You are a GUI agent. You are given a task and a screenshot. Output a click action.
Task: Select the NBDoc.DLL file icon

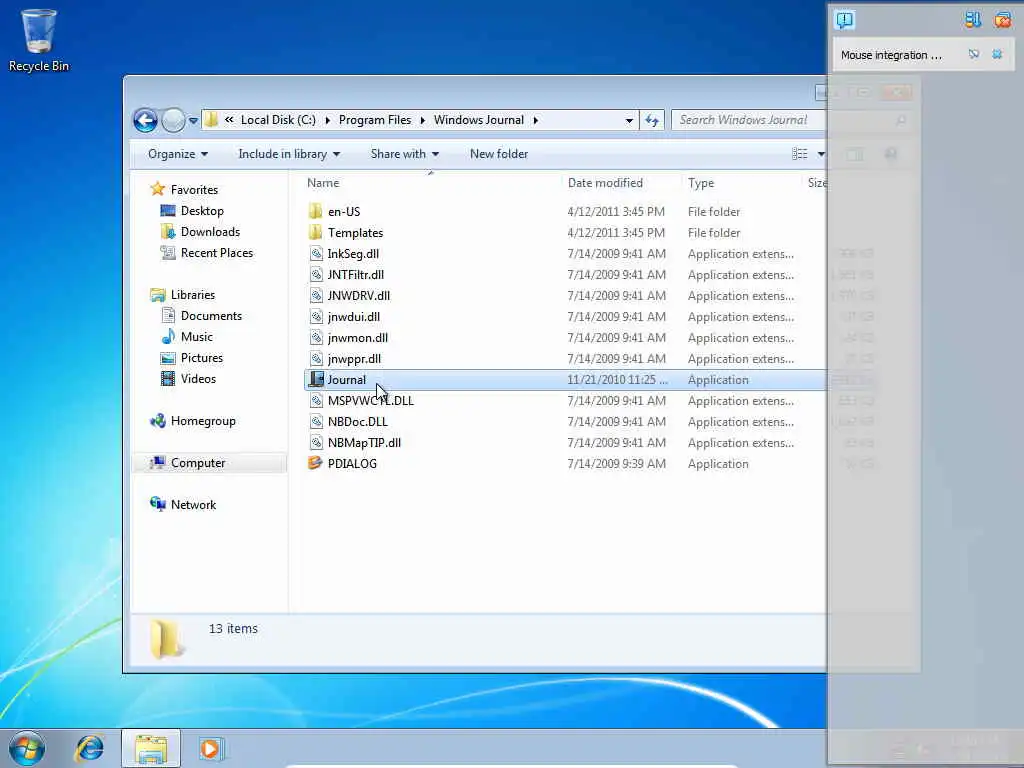point(315,421)
